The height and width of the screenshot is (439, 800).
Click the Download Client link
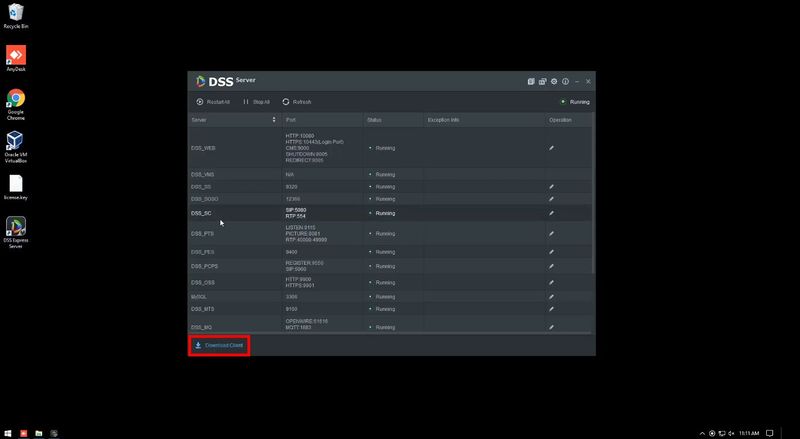point(219,346)
